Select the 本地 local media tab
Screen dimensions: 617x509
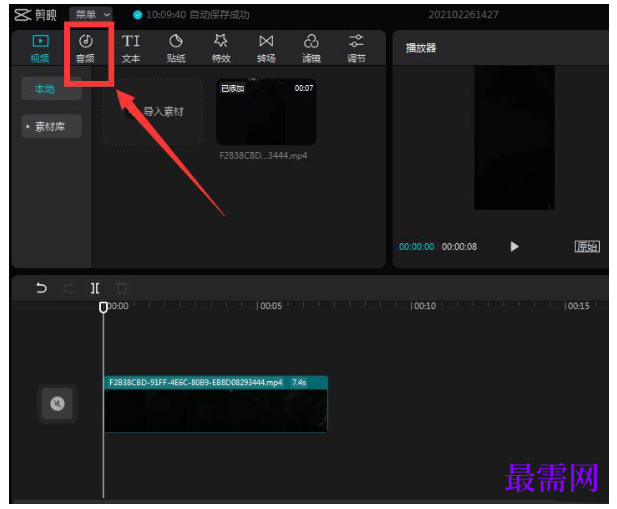51,89
